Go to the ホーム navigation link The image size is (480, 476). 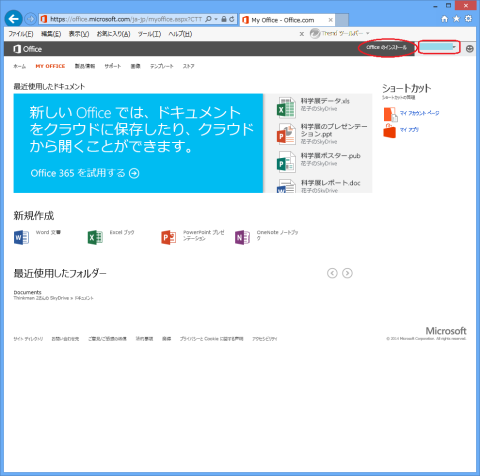point(19,66)
